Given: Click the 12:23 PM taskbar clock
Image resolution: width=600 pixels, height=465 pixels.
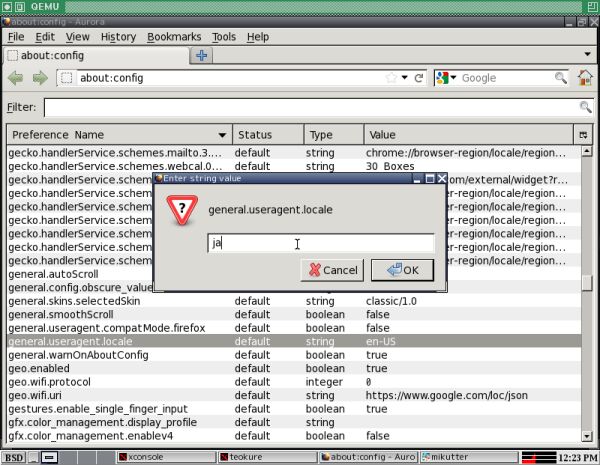Looking at the screenshot, I should [x=577, y=458].
